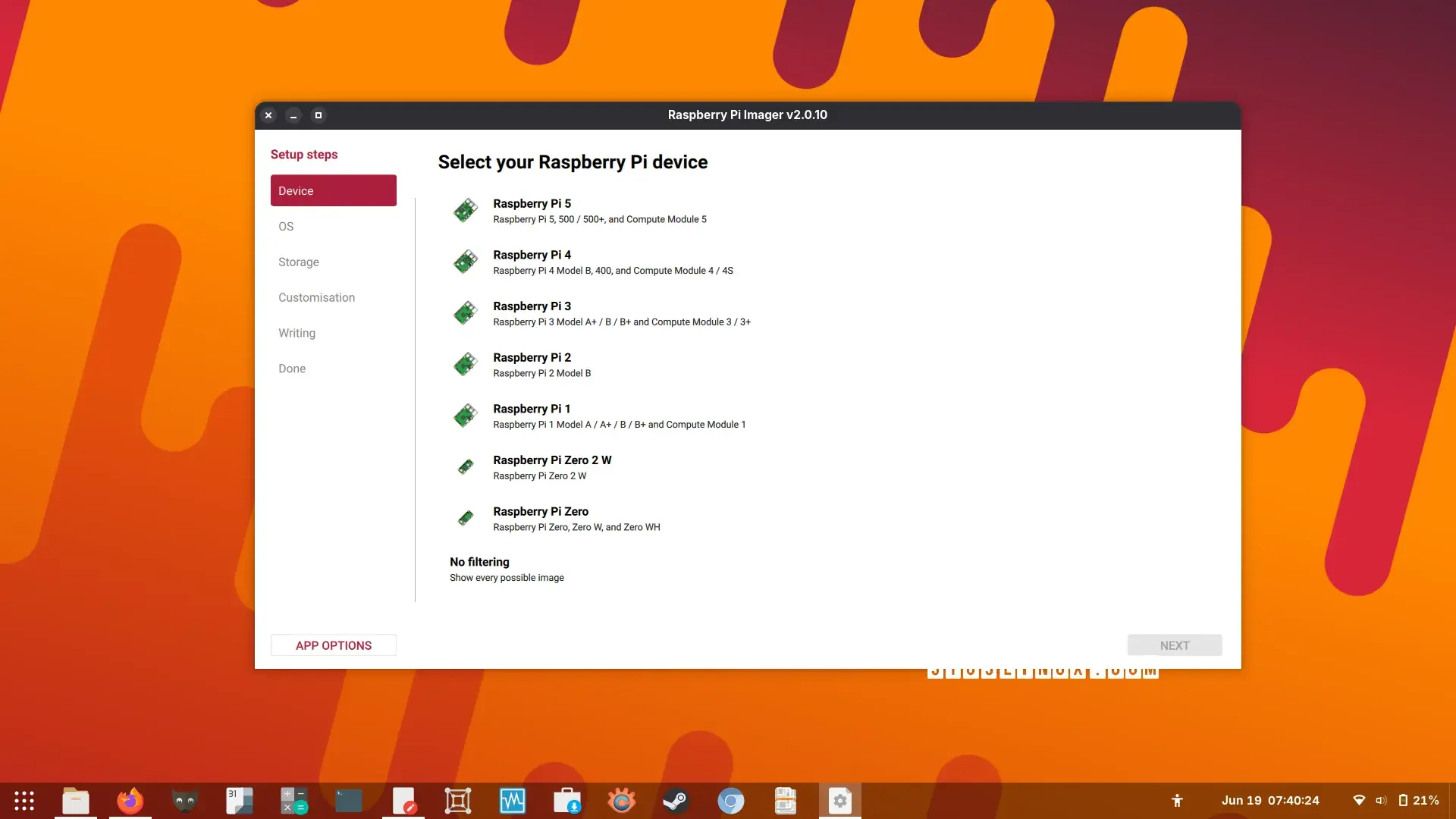Open the Terminal from taskbar
Viewport: 1456px width, 819px height.
pos(349,801)
